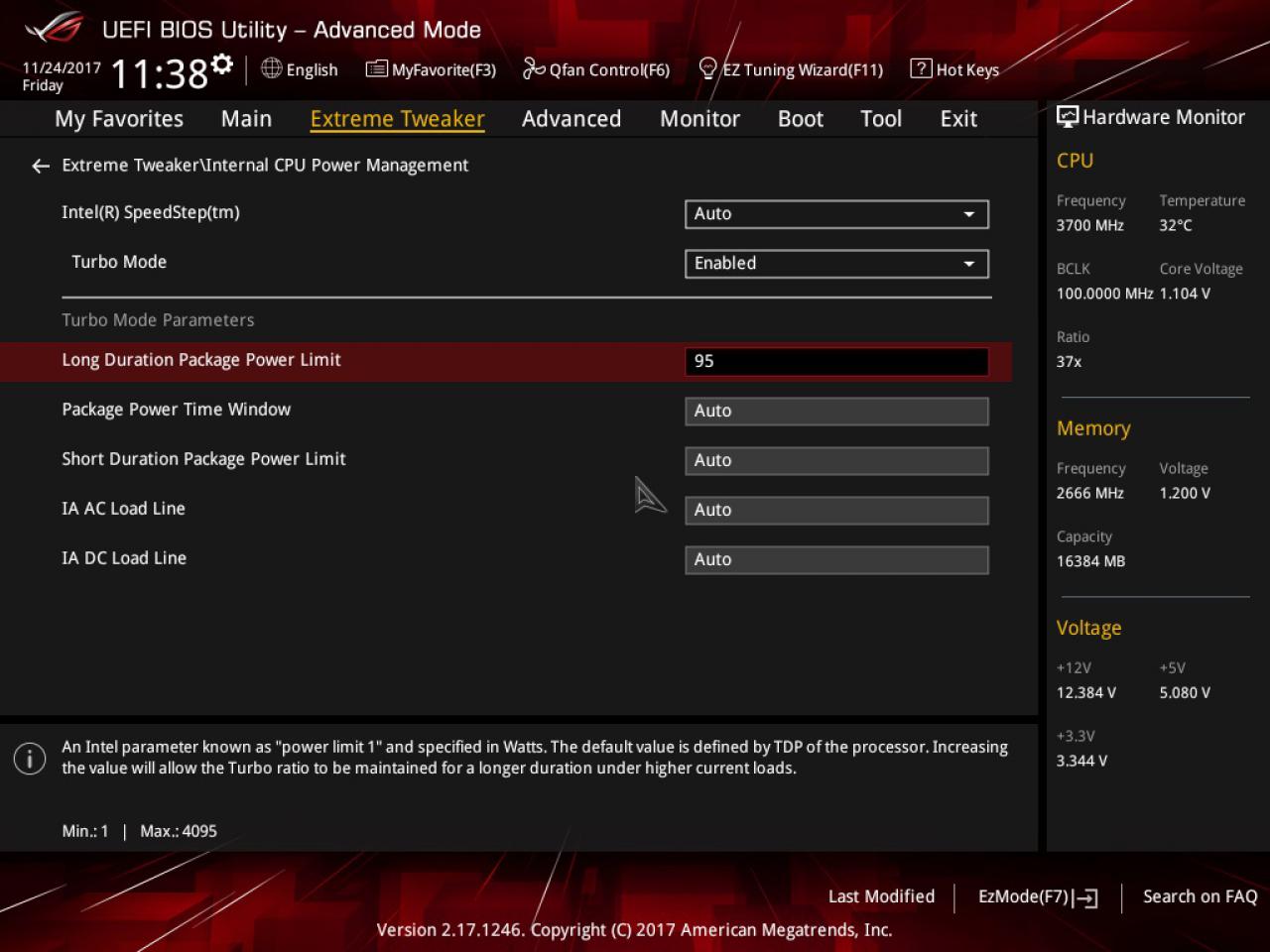Click SpeedStep dropdown arrow

coord(968,214)
